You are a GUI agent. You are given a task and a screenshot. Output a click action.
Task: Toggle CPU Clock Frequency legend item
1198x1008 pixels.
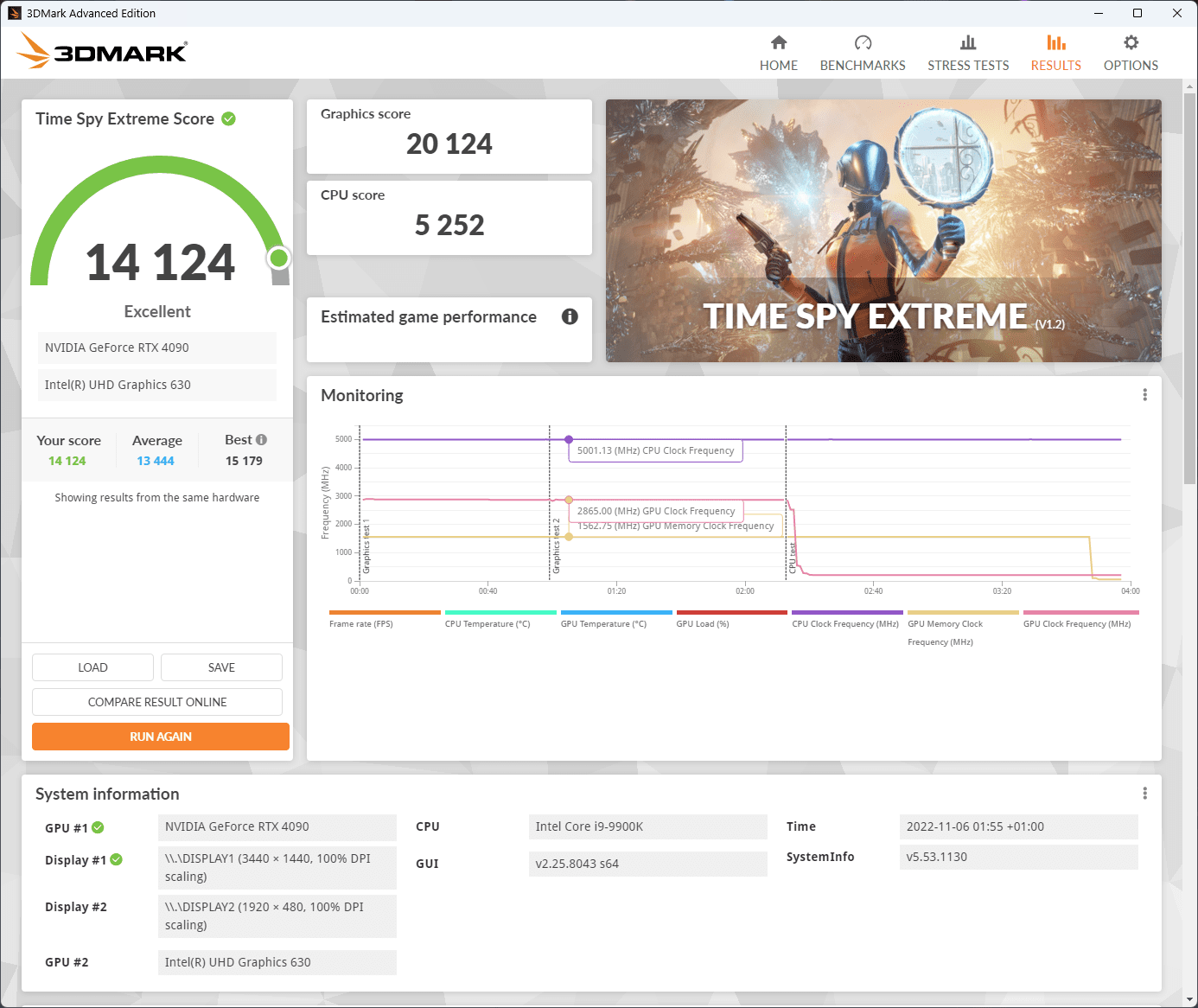tap(847, 619)
